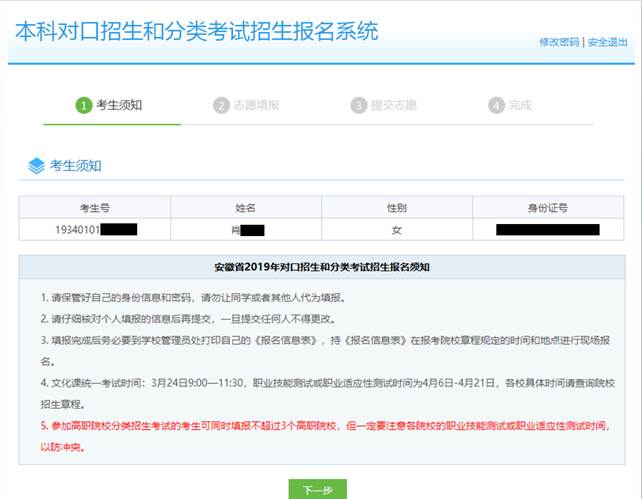The height and width of the screenshot is (499, 642).
Task: Click the blue layers icon beside 考生须知 heading
Action: [36, 165]
